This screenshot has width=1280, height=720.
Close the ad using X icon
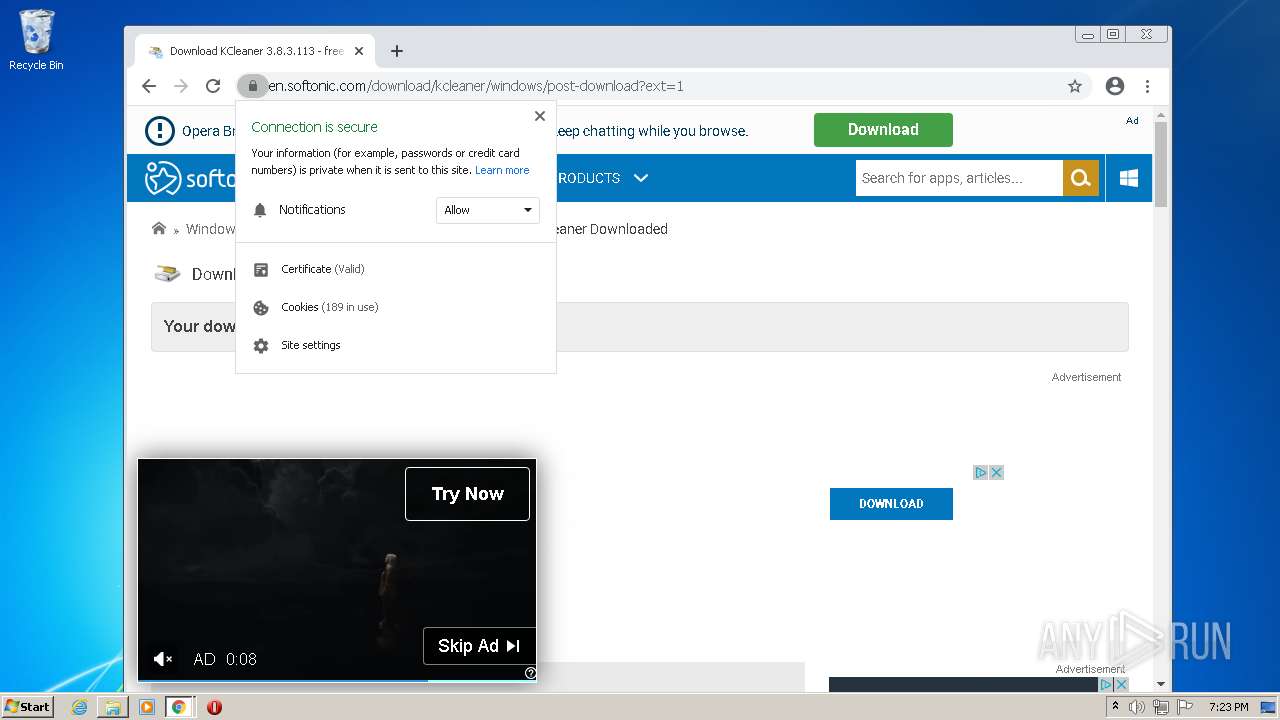click(x=996, y=473)
